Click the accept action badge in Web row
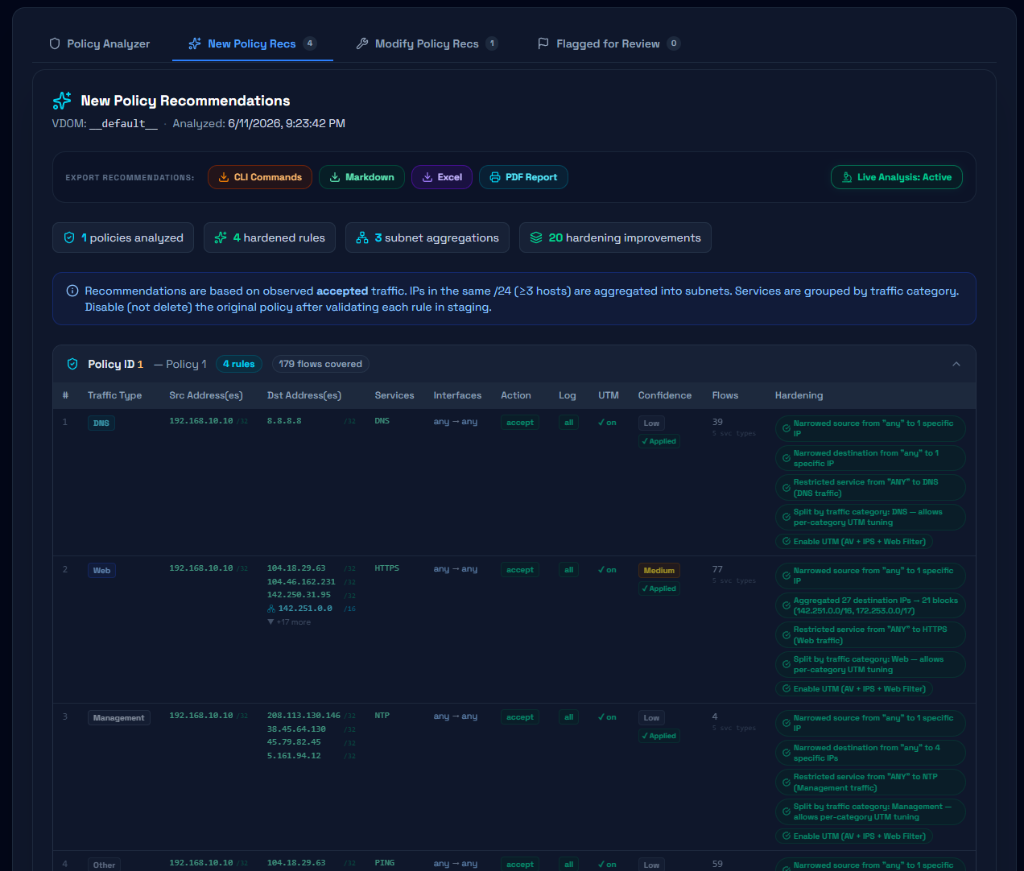Image resolution: width=1024 pixels, height=871 pixels. (x=520, y=570)
